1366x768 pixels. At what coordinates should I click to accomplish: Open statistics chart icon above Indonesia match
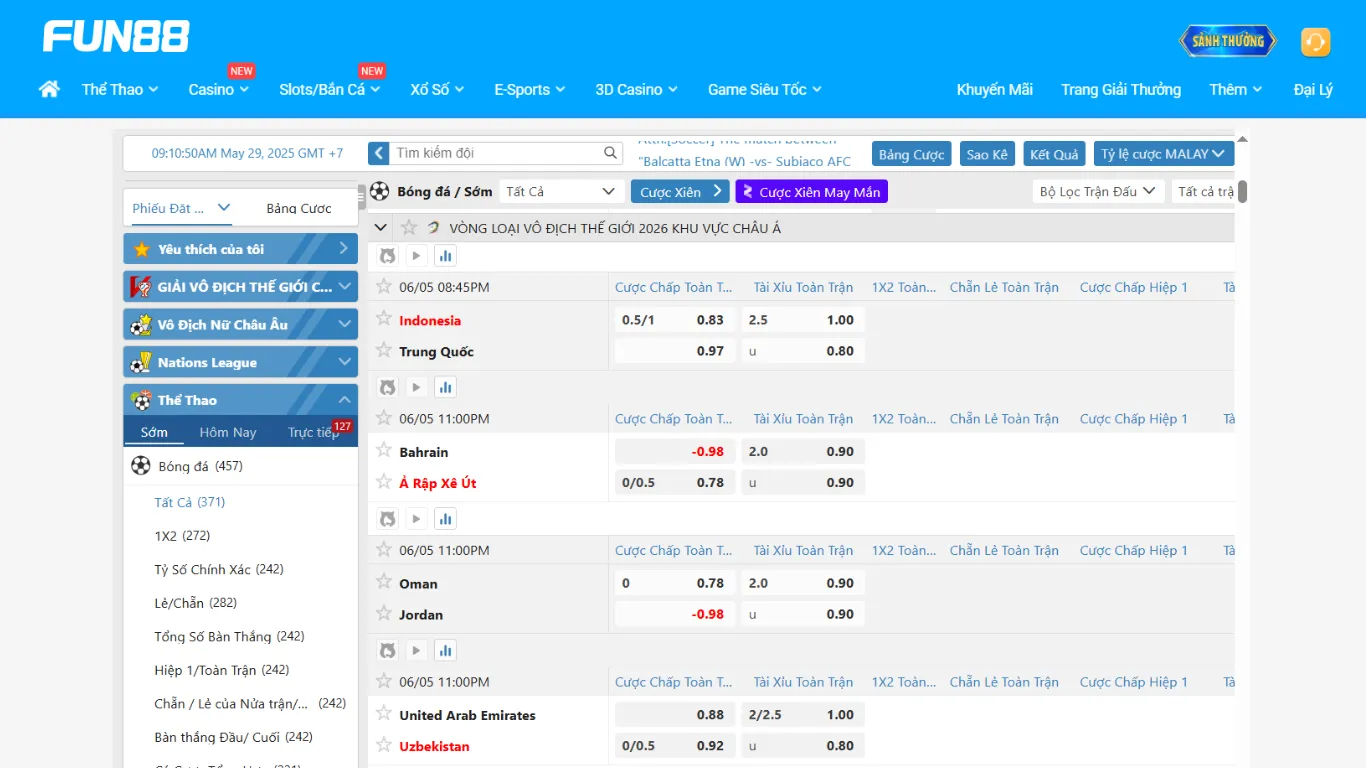click(446, 256)
